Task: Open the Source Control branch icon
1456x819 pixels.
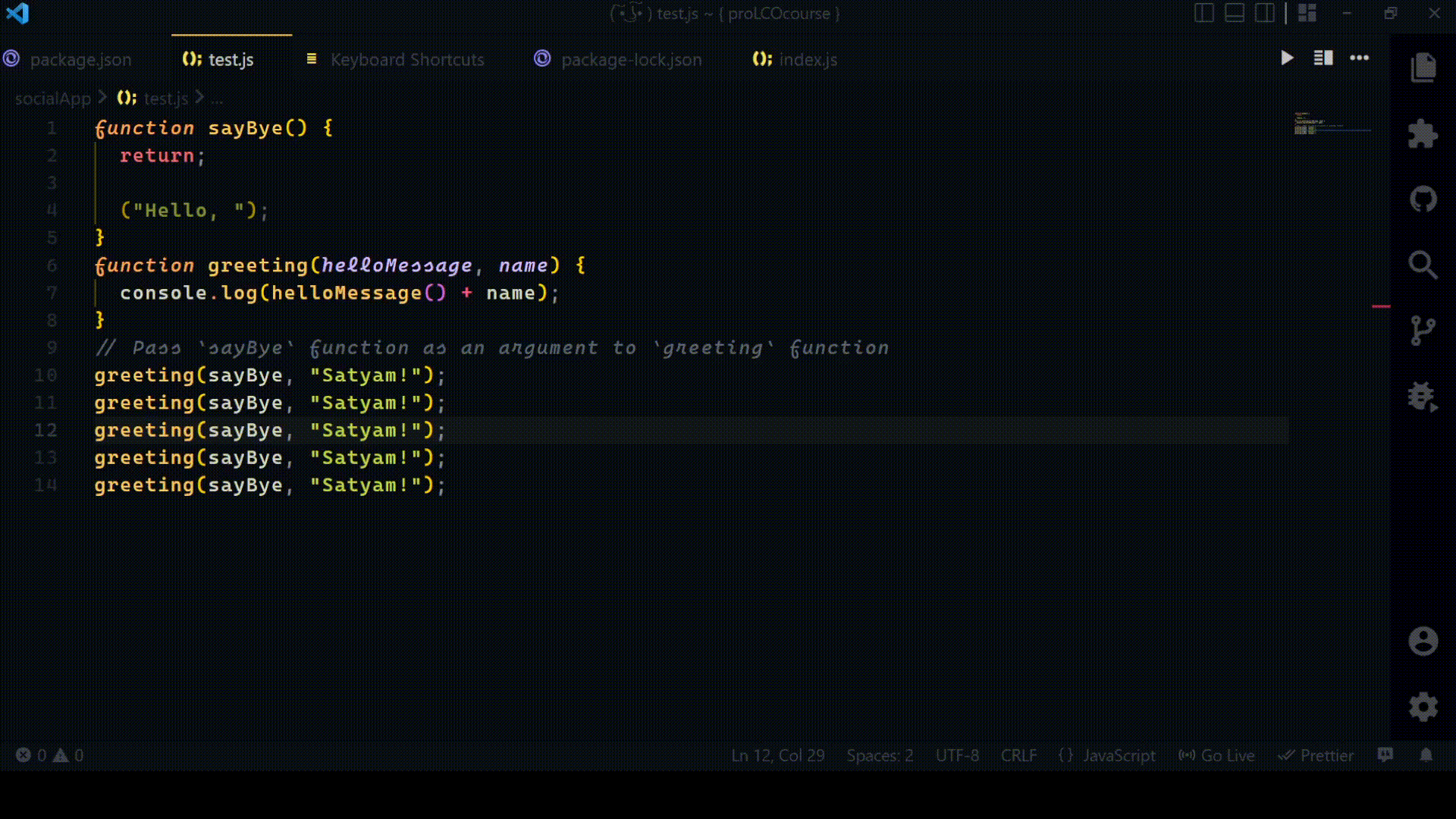Action: (1423, 331)
